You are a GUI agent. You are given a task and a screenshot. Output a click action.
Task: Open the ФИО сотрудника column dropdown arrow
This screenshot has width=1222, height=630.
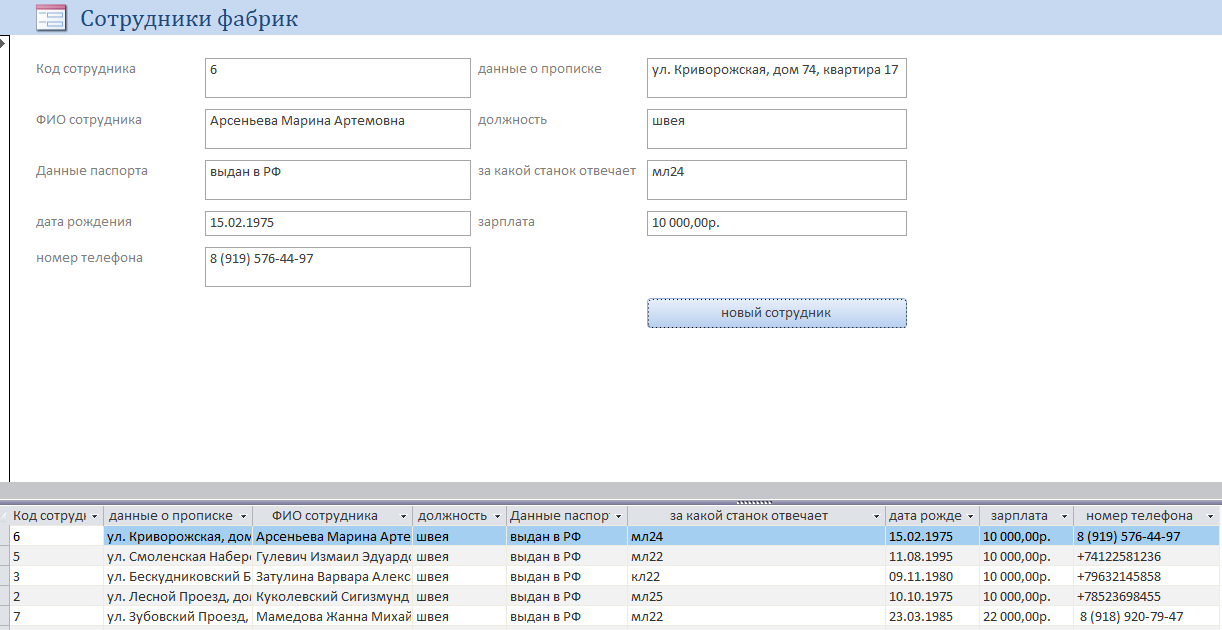(404, 516)
